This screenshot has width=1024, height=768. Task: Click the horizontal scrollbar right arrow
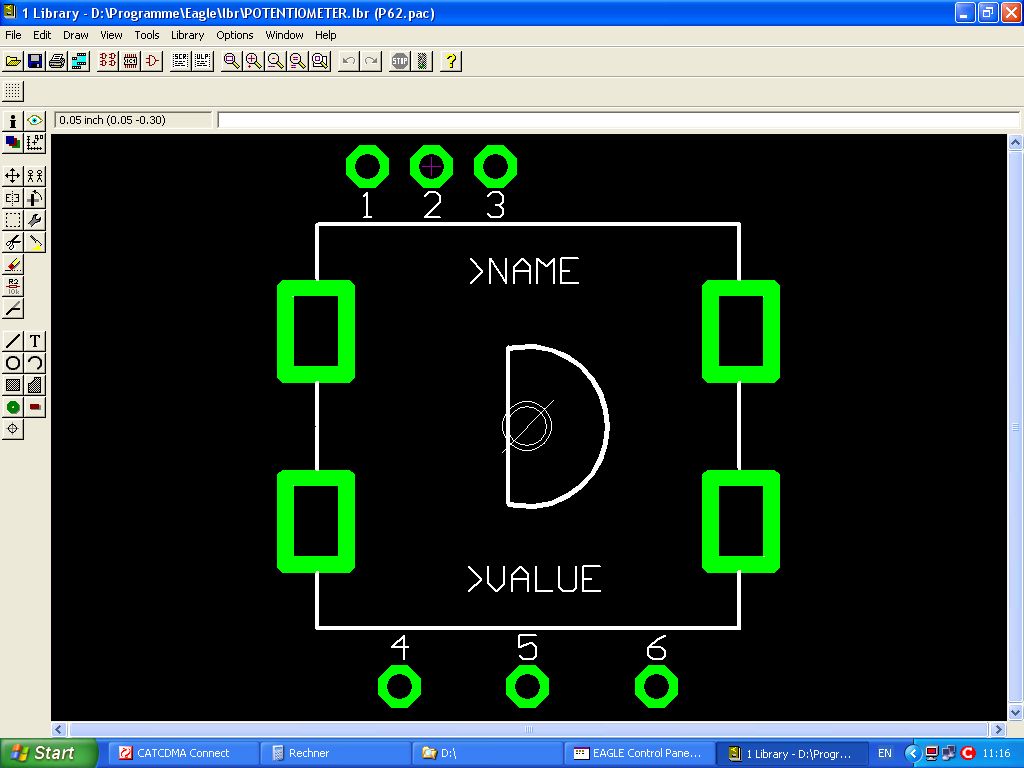tap(998, 729)
